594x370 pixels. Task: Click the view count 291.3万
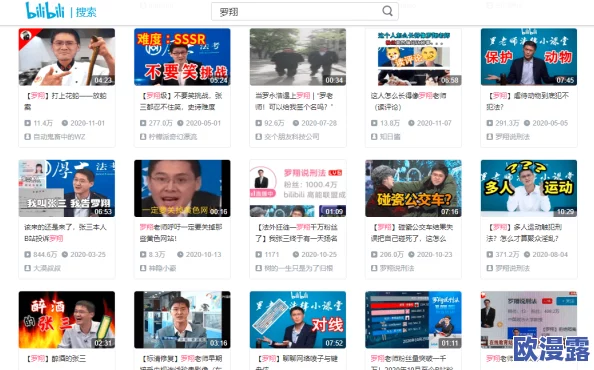pyautogui.click(x=507, y=123)
